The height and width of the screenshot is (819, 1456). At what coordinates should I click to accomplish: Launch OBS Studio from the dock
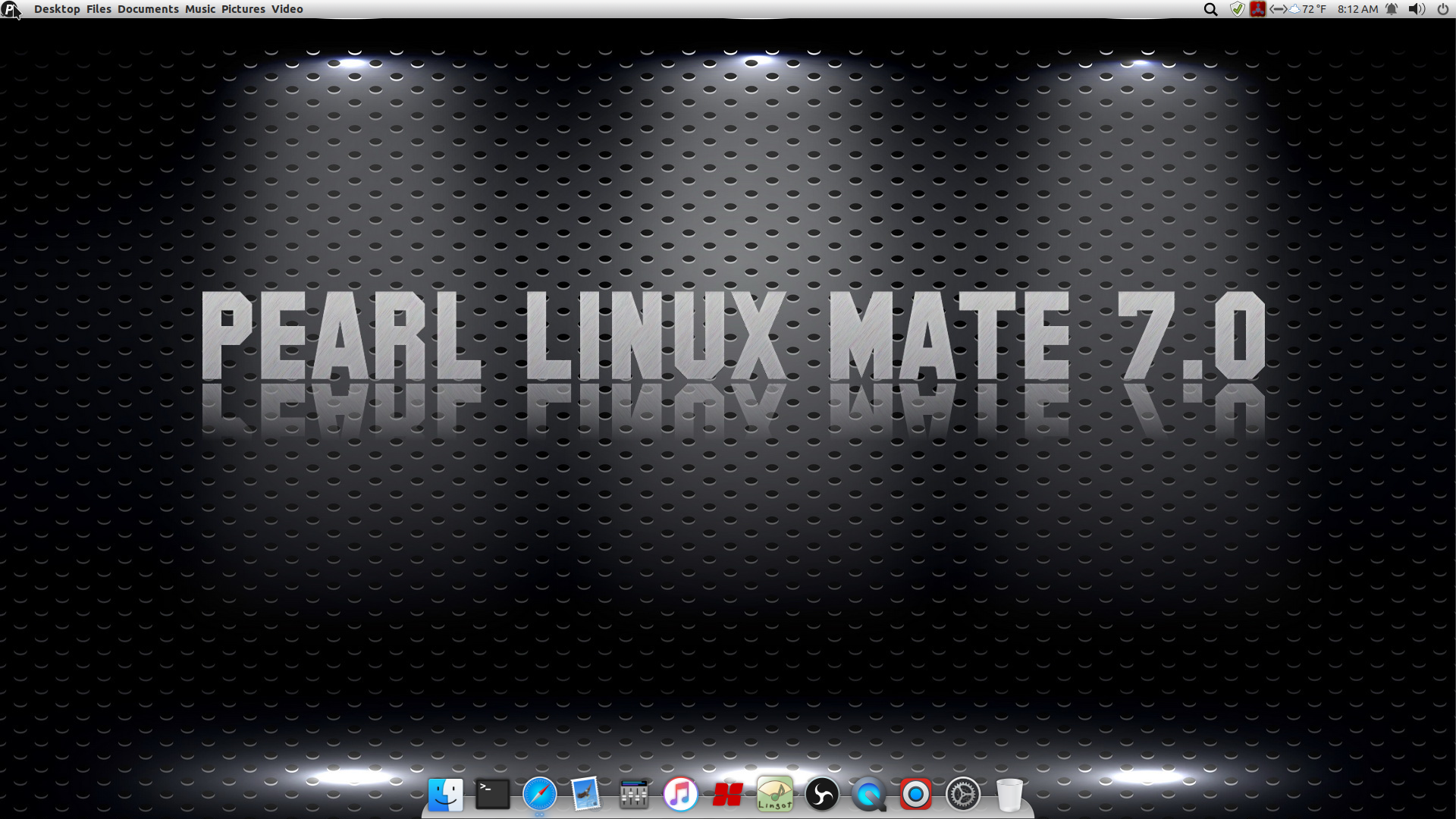click(x=821, y=795)
